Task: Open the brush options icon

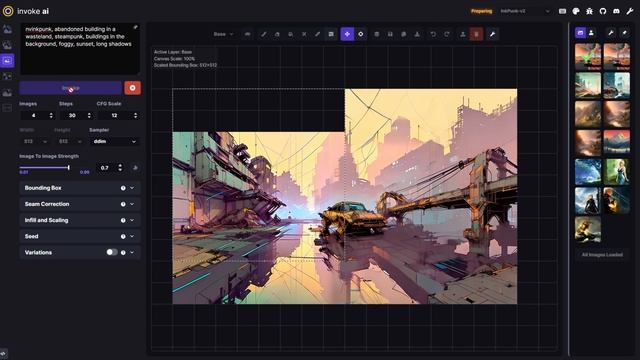Action: click(331, 34)
